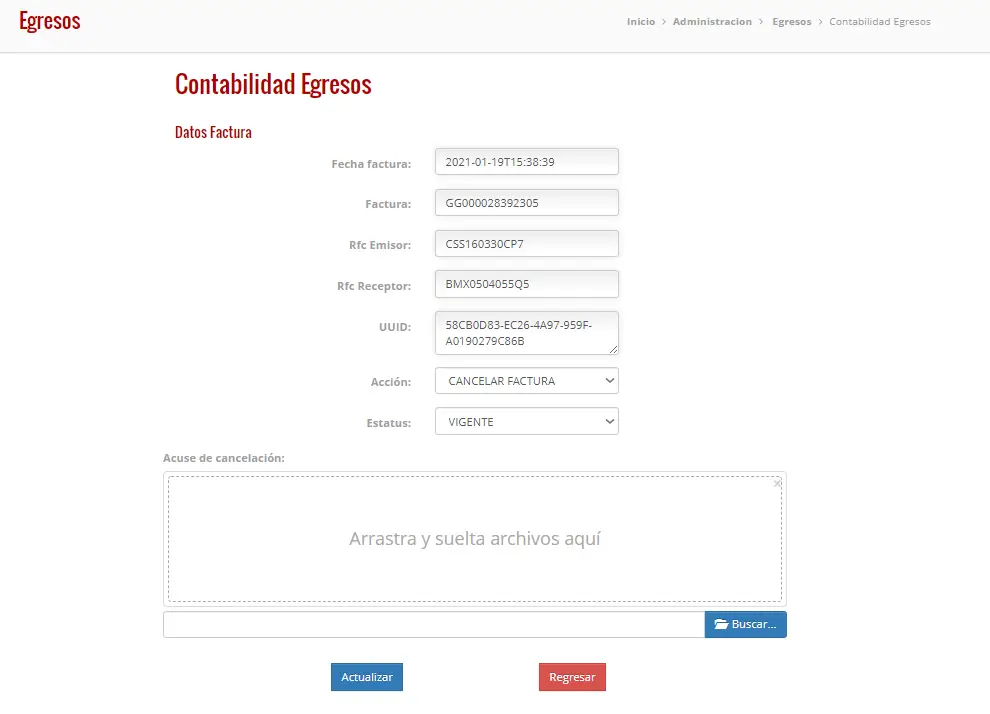Open the Acción dropdown showing CANCELAR FACTURA
The image size is (990, 714).
coord(527,381)
